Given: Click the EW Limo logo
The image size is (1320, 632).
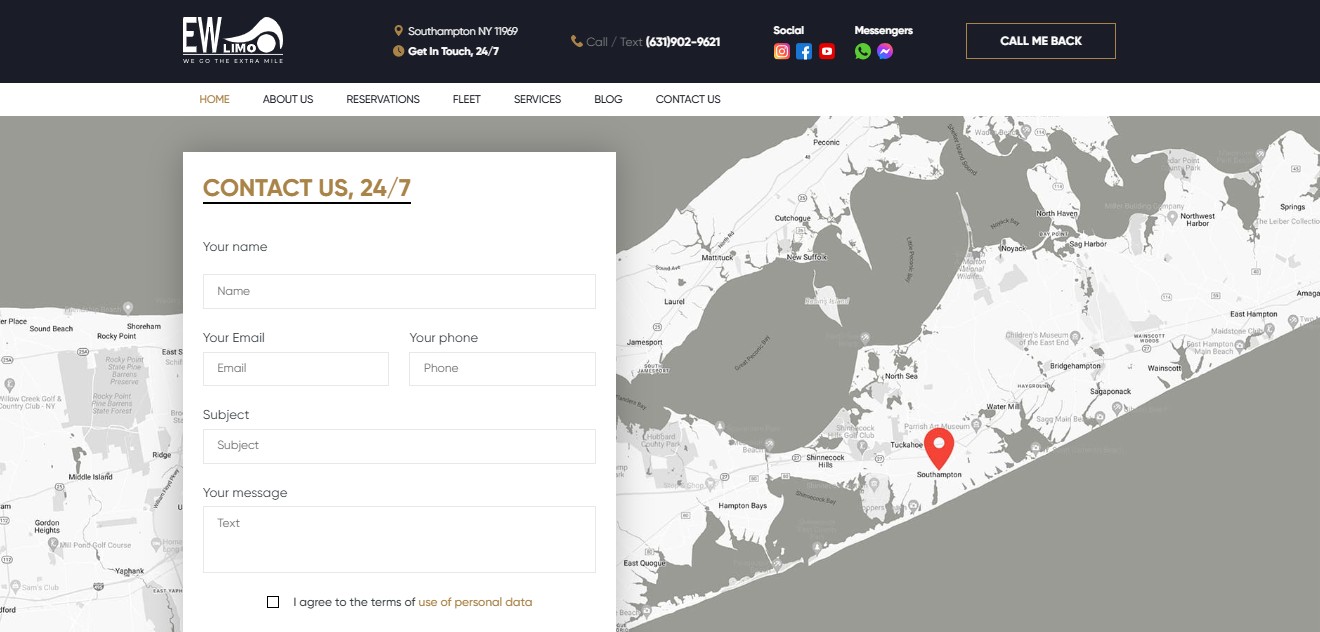Looking at the screenshot, I should (x=233, y=41).
